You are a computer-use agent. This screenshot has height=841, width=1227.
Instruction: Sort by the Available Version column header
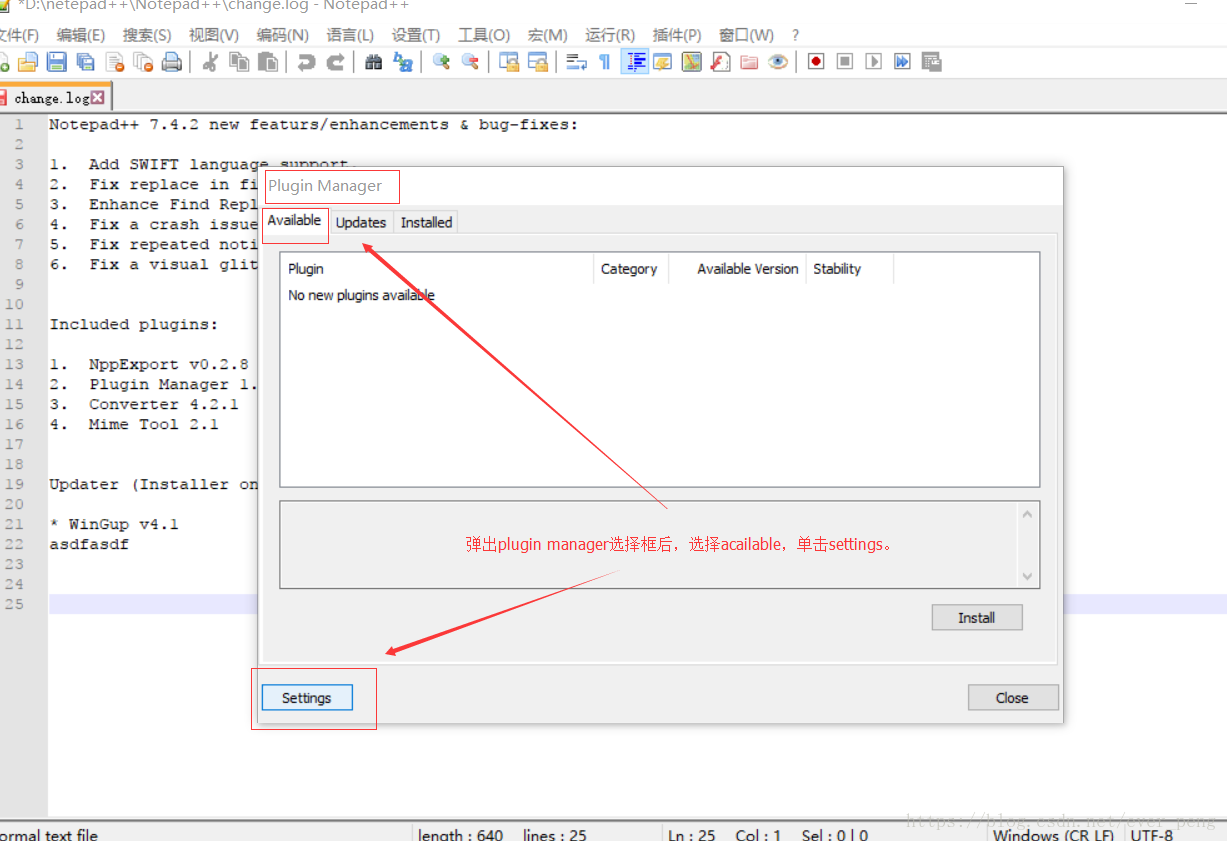pyautogui.click(x=738, y=269)
